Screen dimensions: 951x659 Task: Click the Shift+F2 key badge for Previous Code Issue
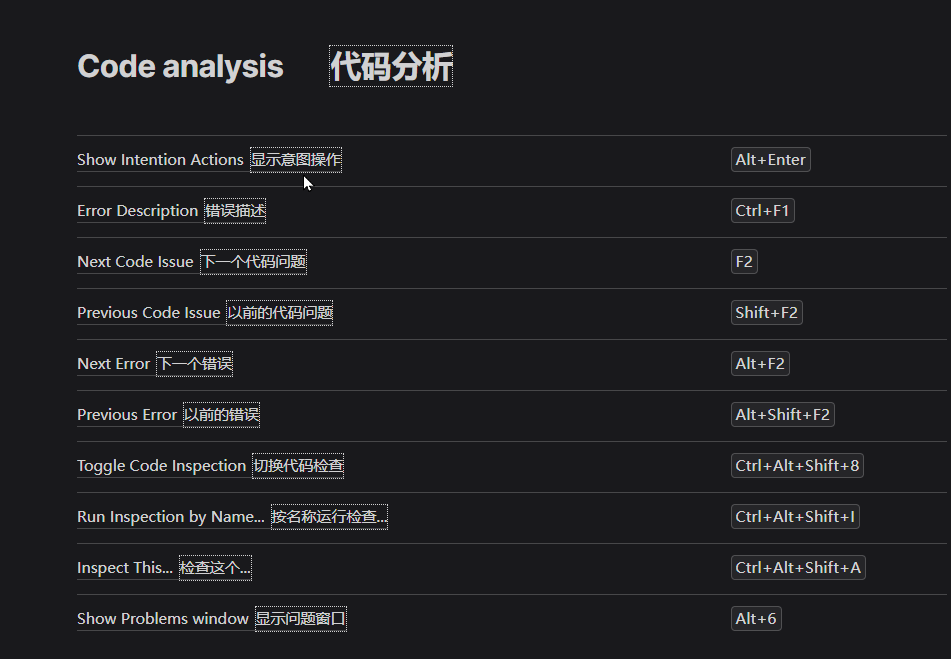766,313
